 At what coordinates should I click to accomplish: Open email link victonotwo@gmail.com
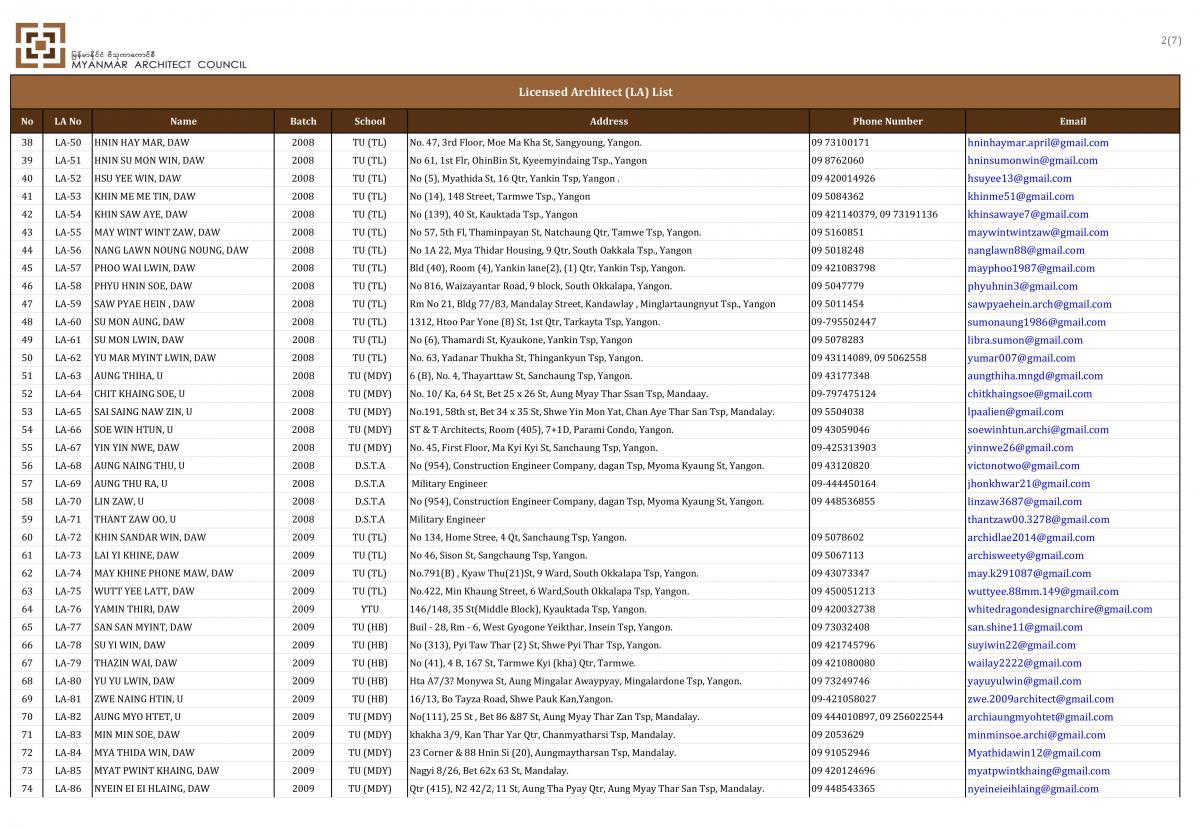1023,466
